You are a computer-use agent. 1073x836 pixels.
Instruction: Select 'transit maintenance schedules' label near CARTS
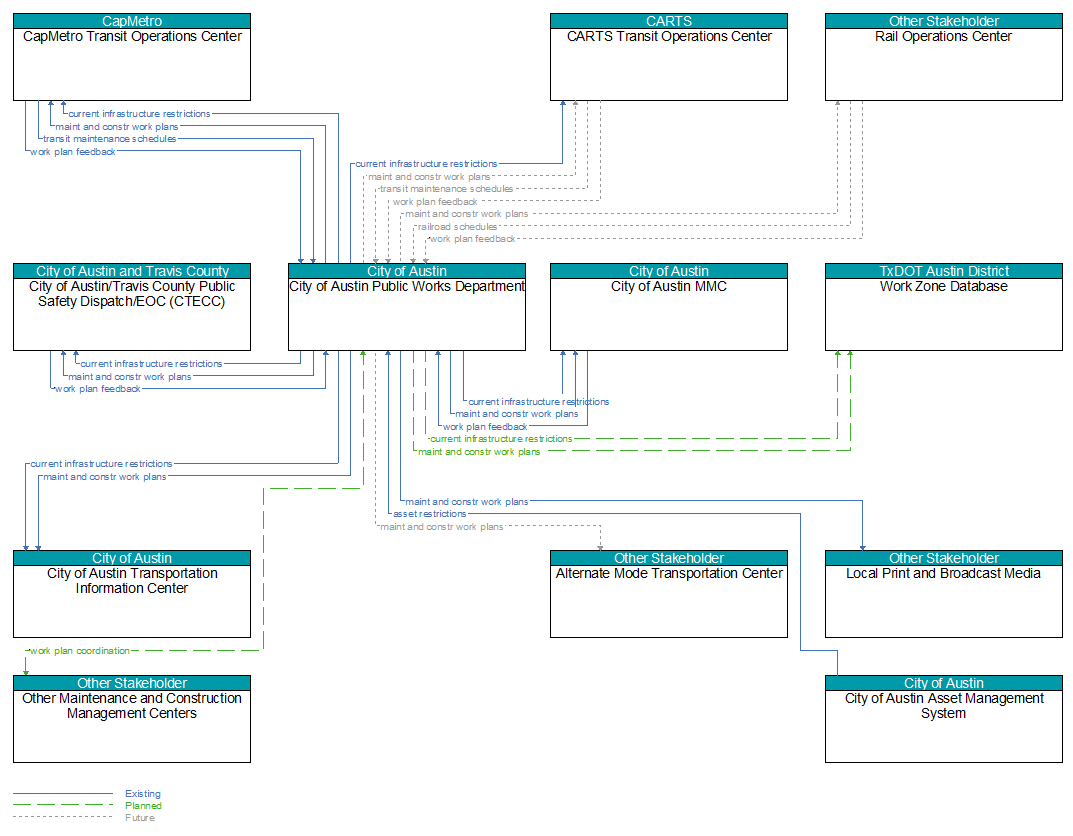446,189
